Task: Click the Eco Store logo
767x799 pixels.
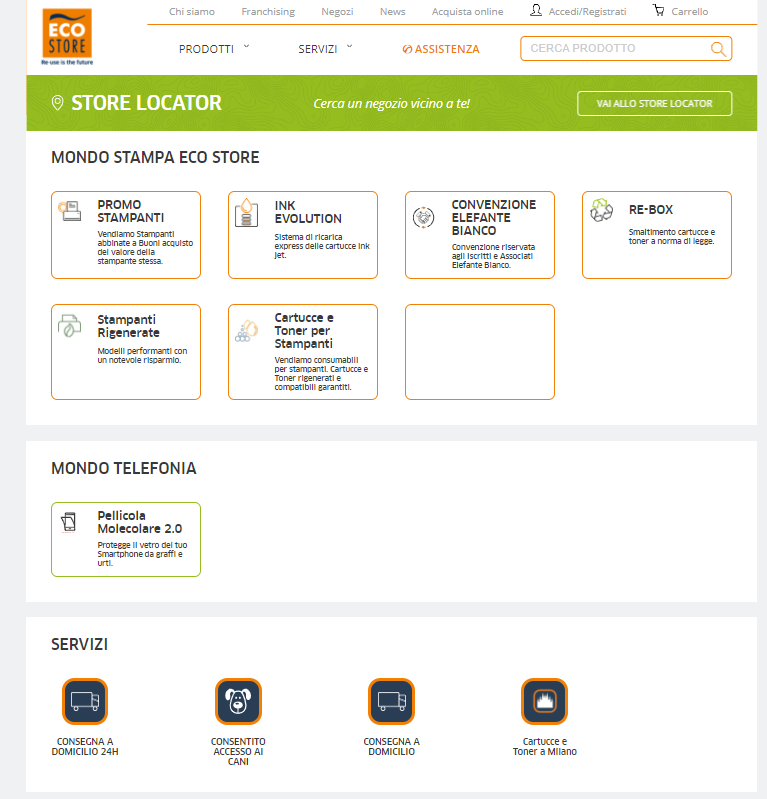Action: coord(67,37)
